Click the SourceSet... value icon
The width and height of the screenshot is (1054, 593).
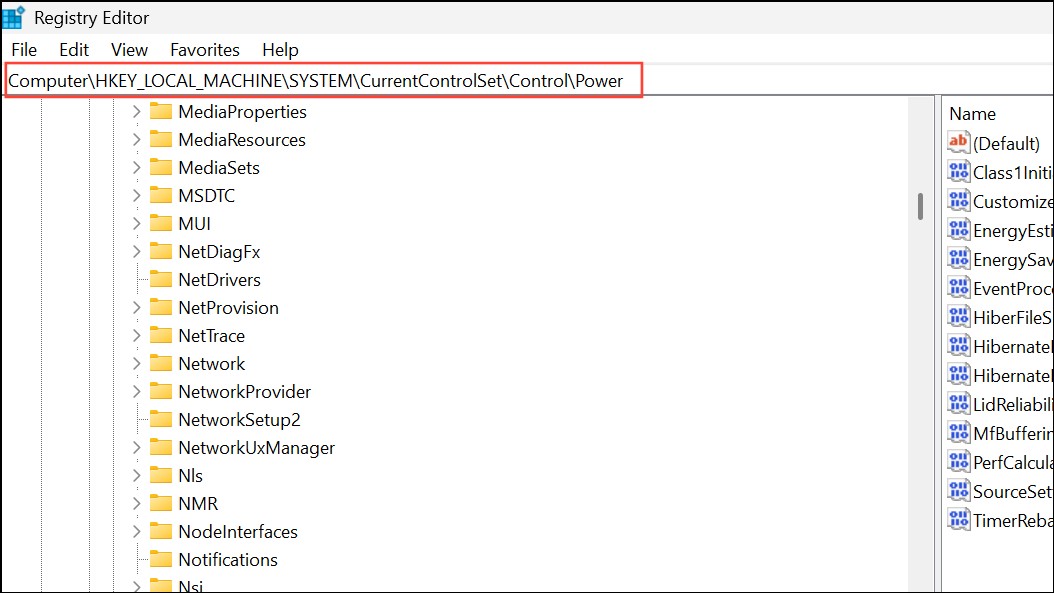(959, 490)
